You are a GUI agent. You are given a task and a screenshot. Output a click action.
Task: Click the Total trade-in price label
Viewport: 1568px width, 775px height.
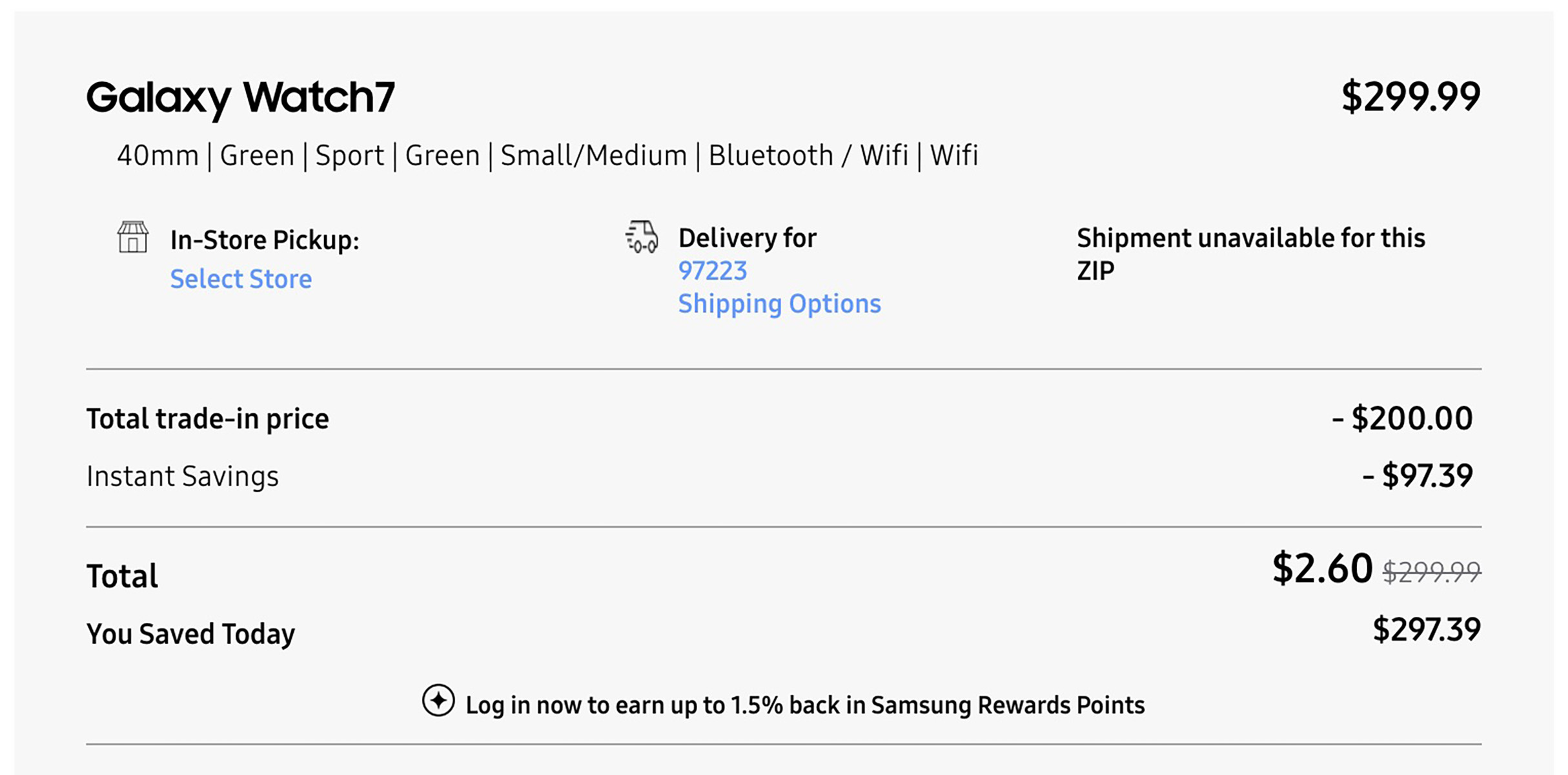tap(208, 418)
